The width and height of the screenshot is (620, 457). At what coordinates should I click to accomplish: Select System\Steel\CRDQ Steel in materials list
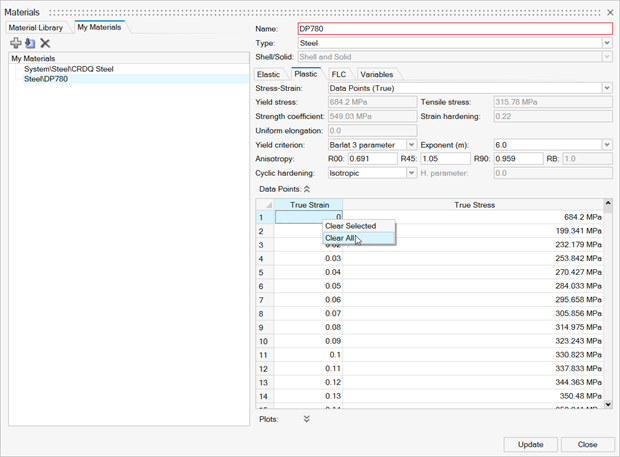click(69, 69)
